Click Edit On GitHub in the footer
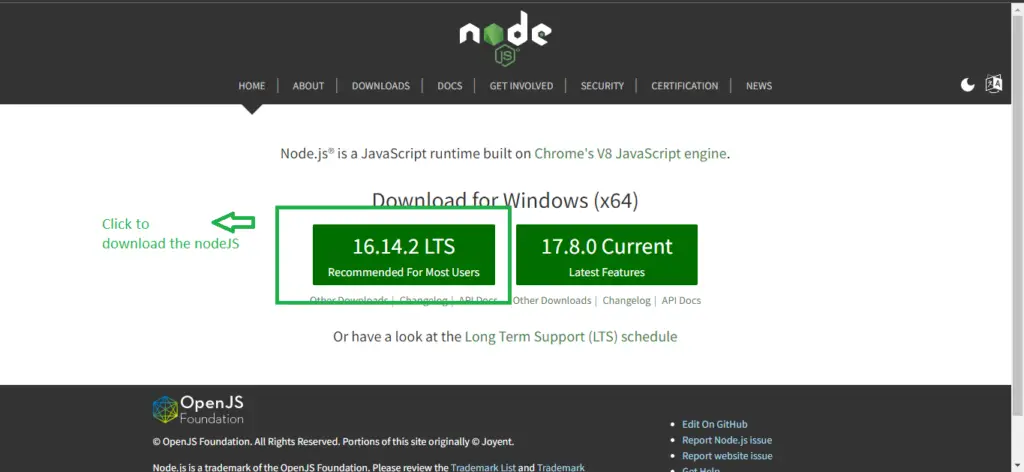 click(x=714, y=424)
